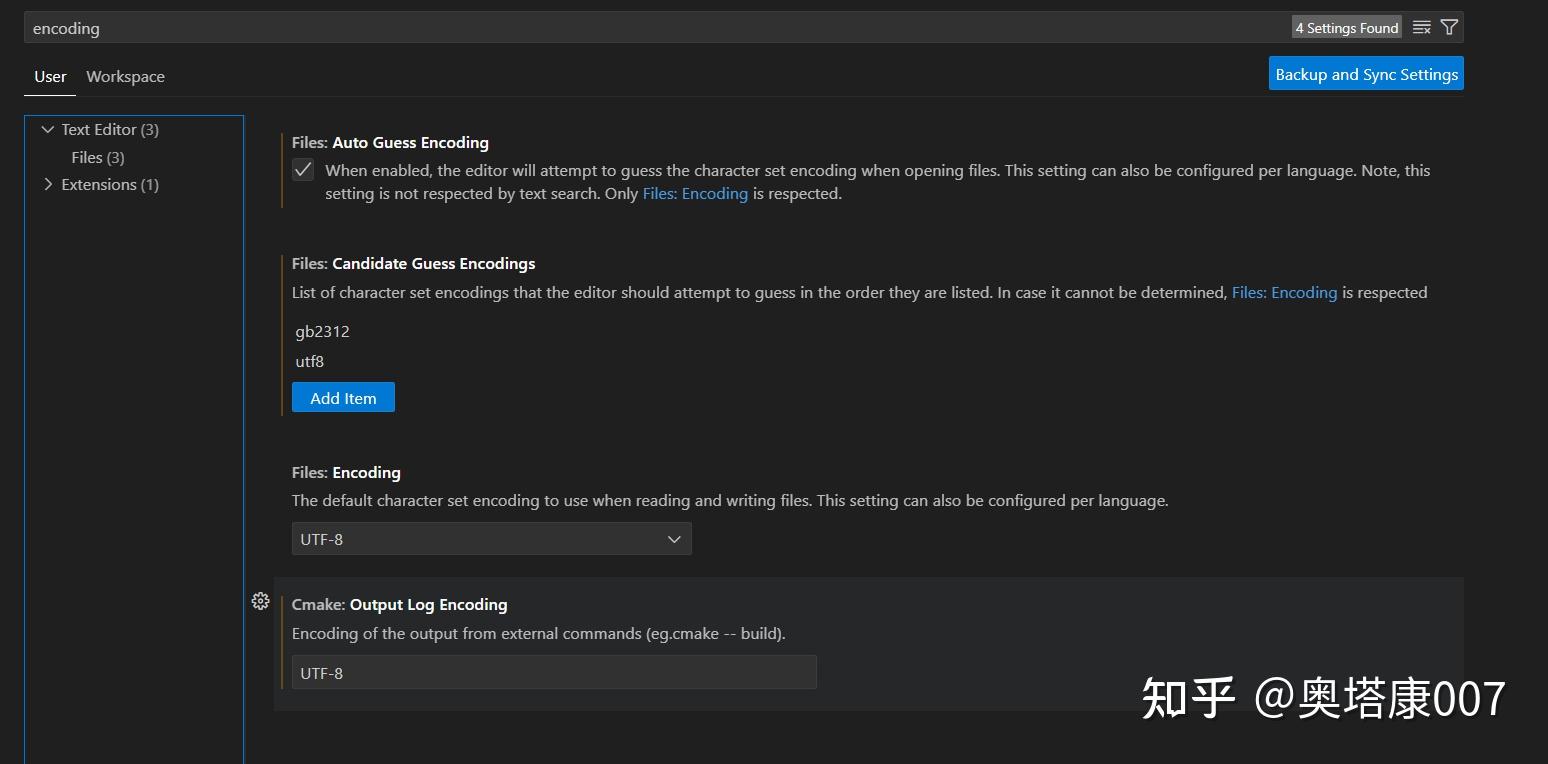The width and height of the screenshot is (1548, 764).
Task: Collapse the Text Editor section
Action: point(47,129)
